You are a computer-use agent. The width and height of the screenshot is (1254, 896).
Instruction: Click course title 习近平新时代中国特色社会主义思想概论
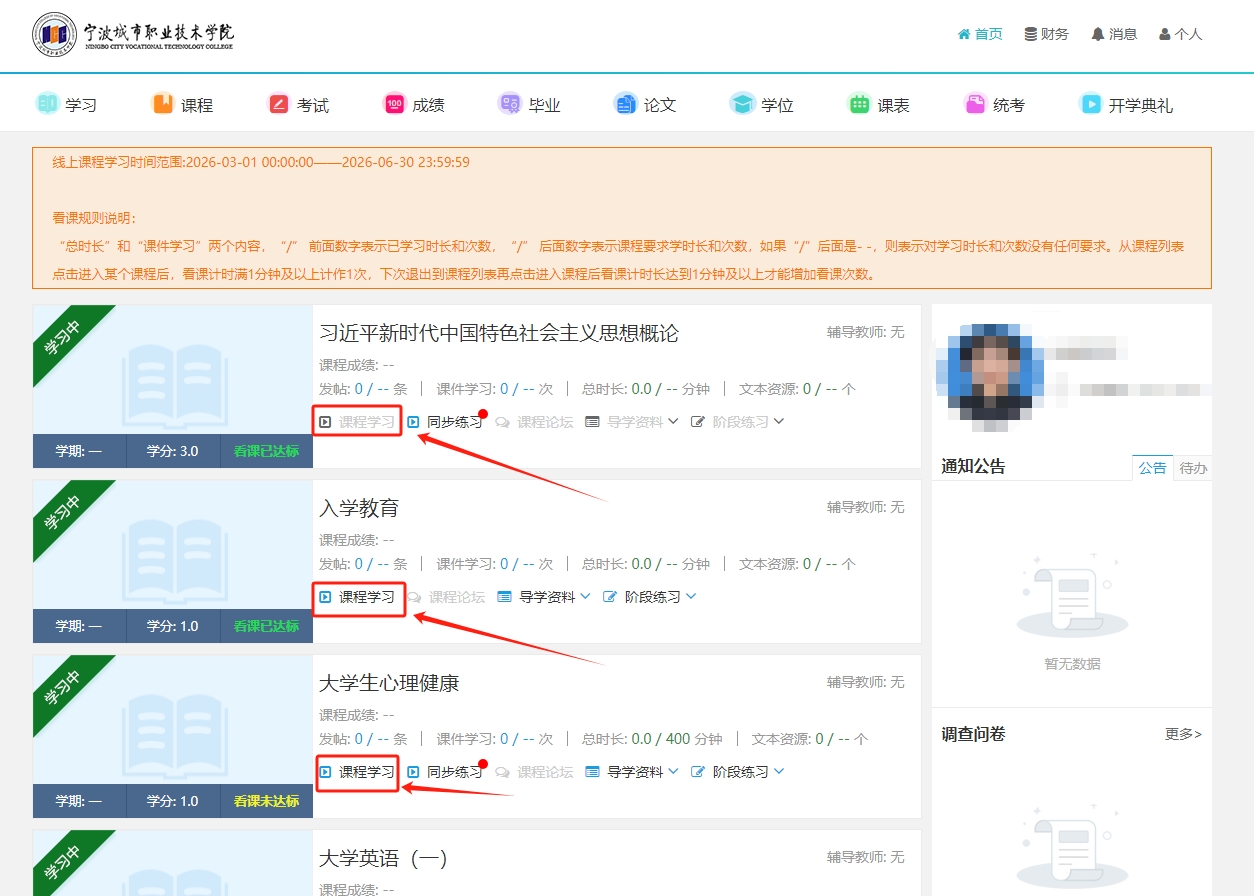pyautogui.click(x=499, y=333)
